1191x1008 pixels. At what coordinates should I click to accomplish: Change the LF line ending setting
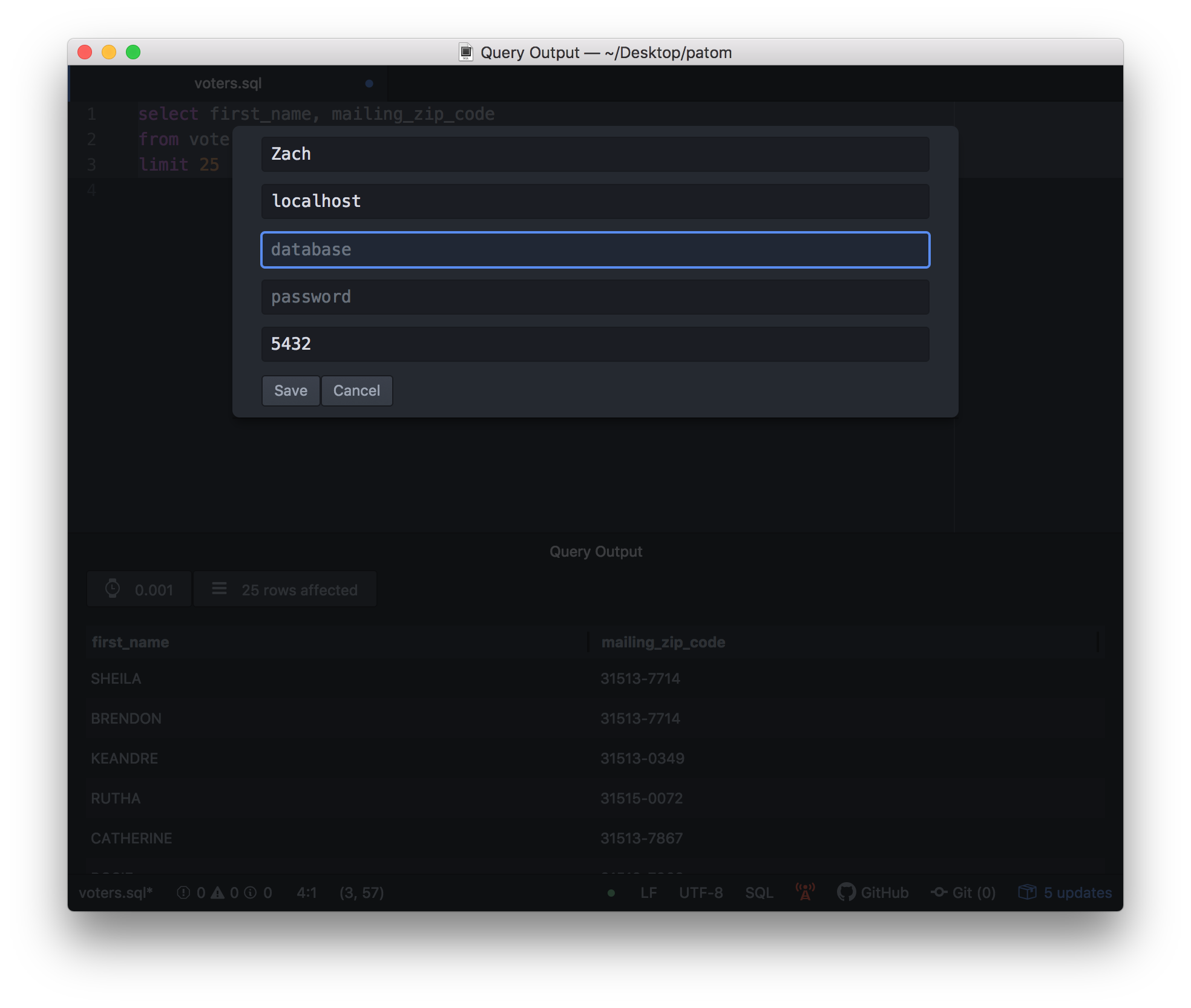click(x=649, y=892)
